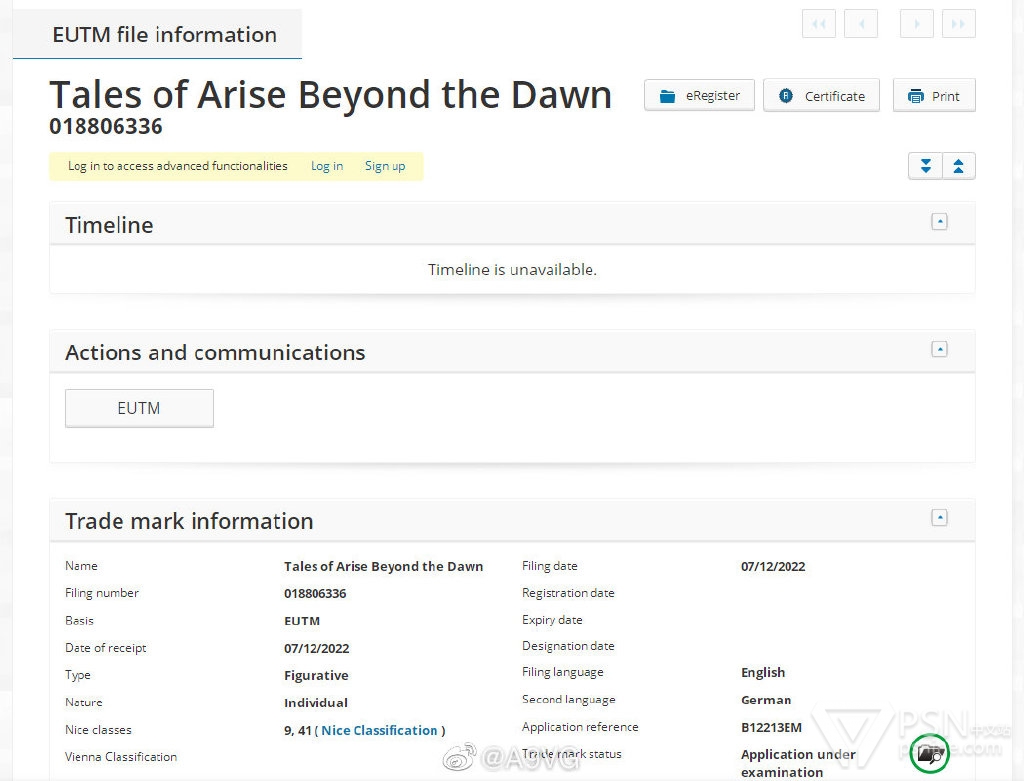The height and width of the screenshot is (781, 1024).
Task: Click the Tales of Arise page title
Action: (330, 95)
